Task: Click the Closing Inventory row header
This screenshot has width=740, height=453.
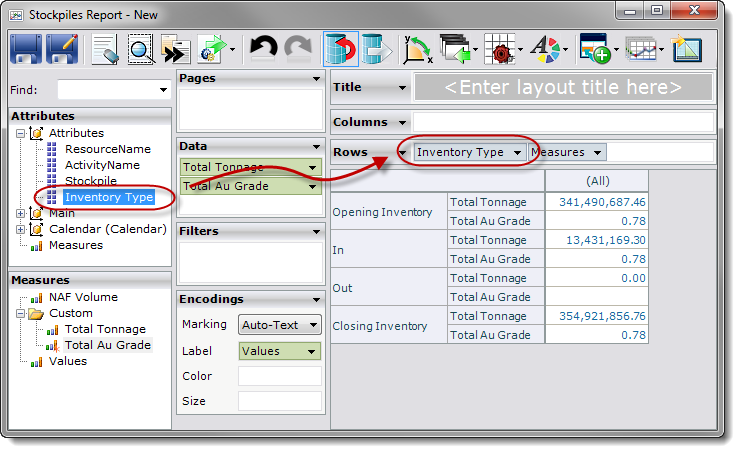Action: (x=389, y=326)
